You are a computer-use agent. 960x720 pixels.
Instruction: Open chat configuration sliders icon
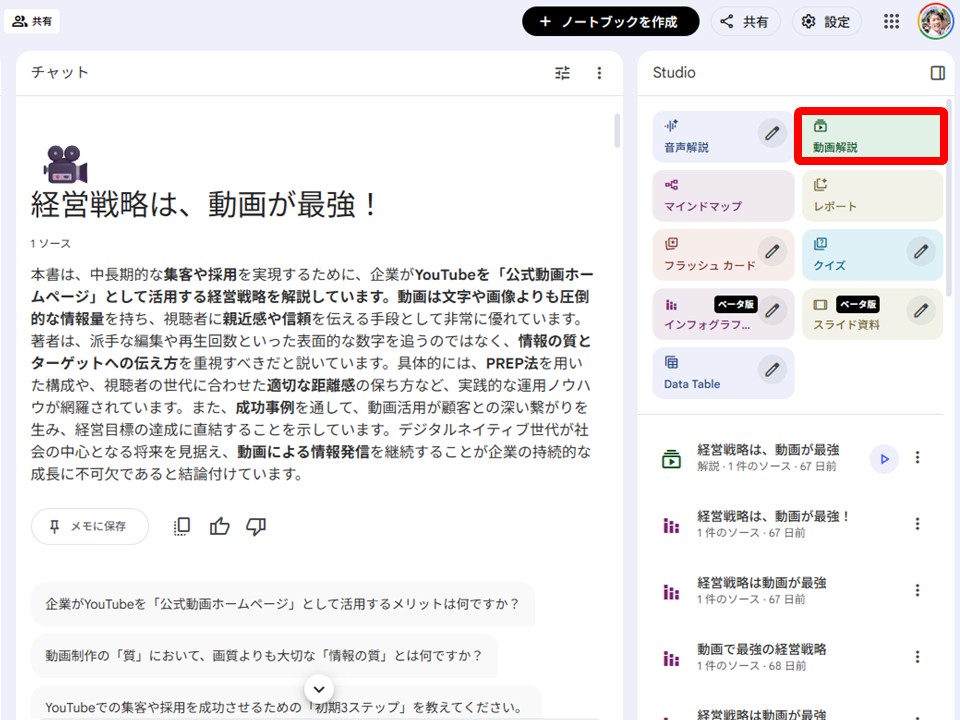click(562, 73)
